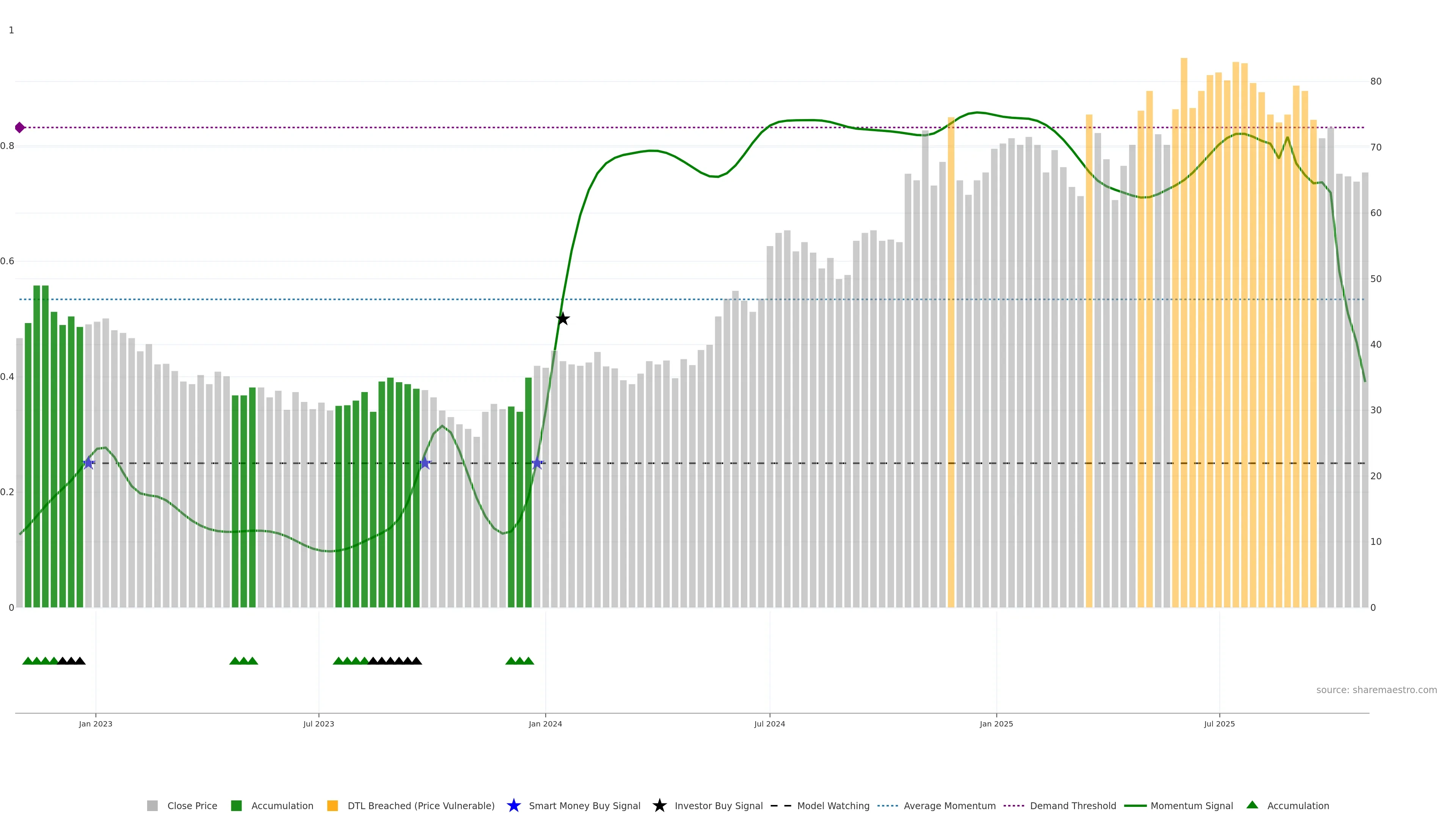The height and width of the screenshot is (819, 1456).
Task: Click the purple diamond Demand Threshold marker
Action: 20,128
